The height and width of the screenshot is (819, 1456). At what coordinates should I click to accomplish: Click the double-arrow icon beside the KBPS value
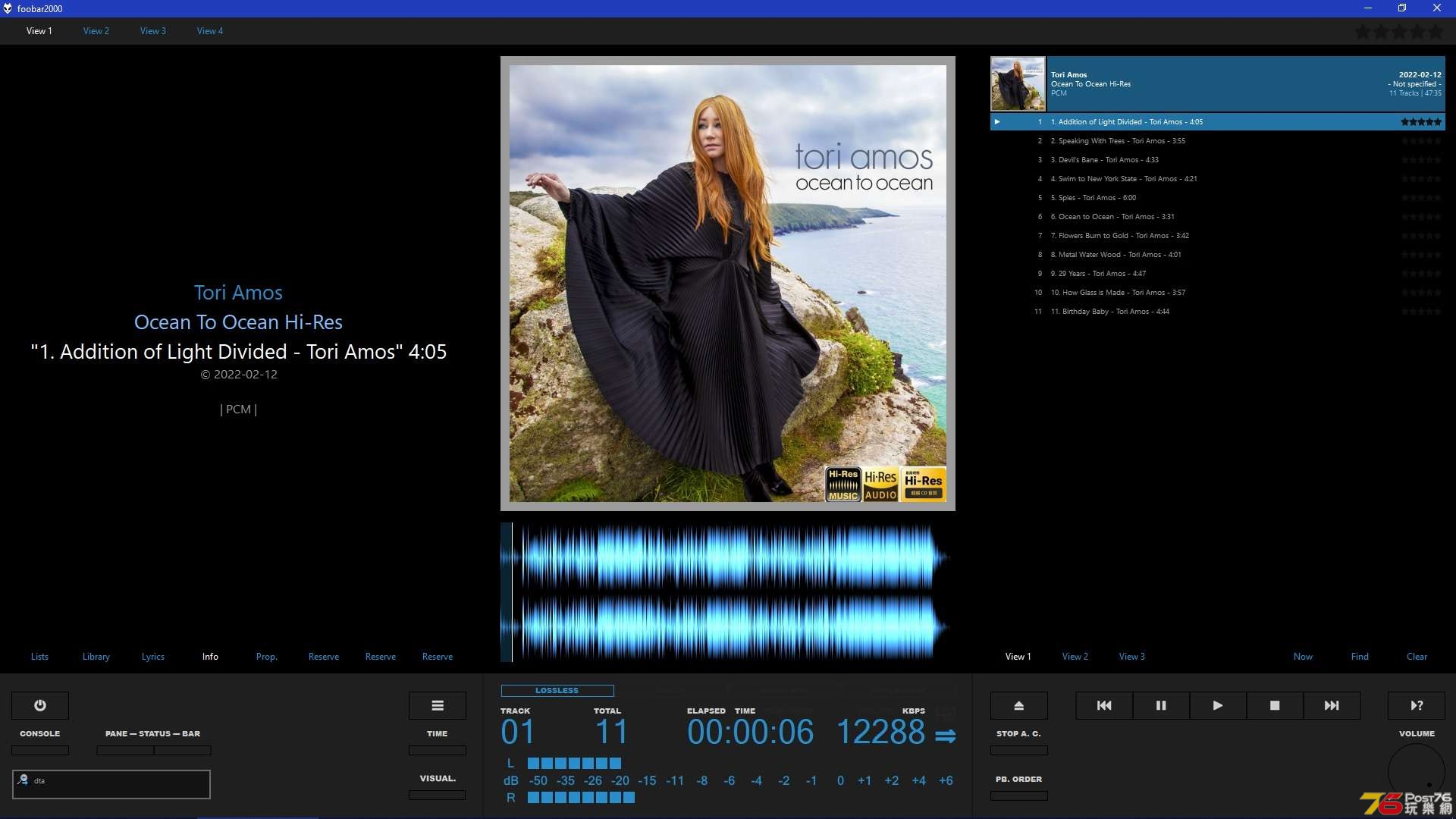[x=946, y=736]
